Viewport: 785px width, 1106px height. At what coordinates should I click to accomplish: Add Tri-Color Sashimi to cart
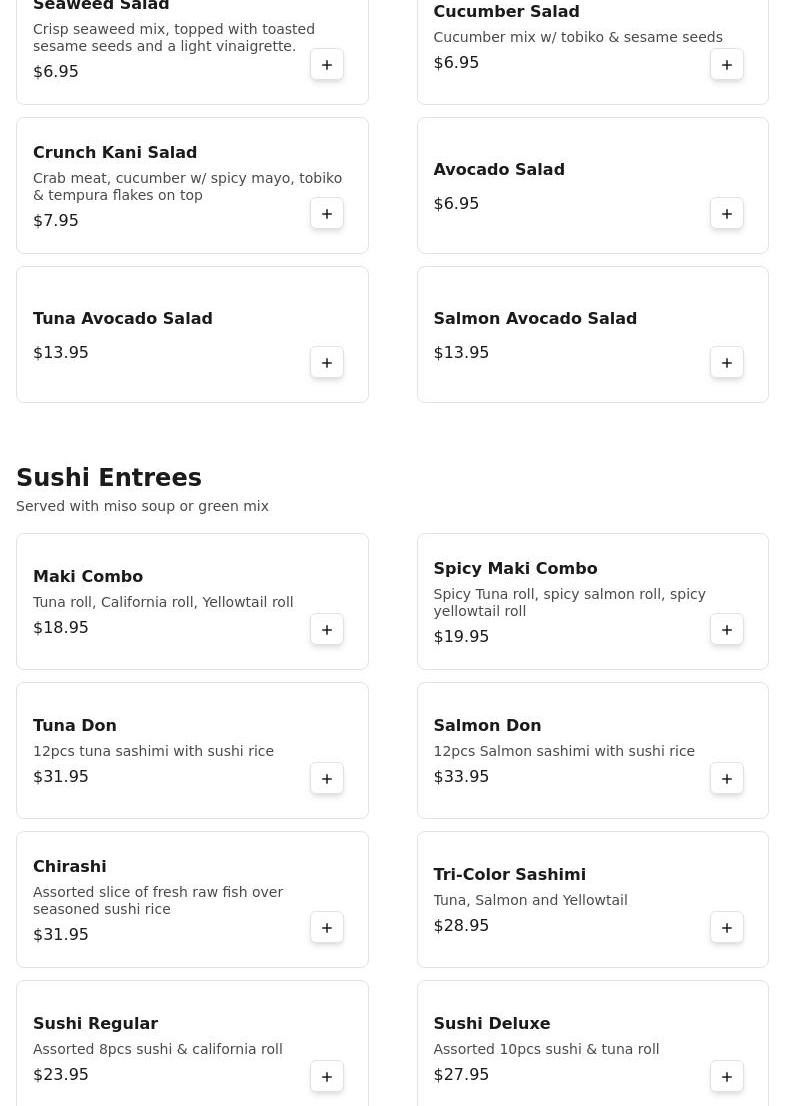click(727, 928)
